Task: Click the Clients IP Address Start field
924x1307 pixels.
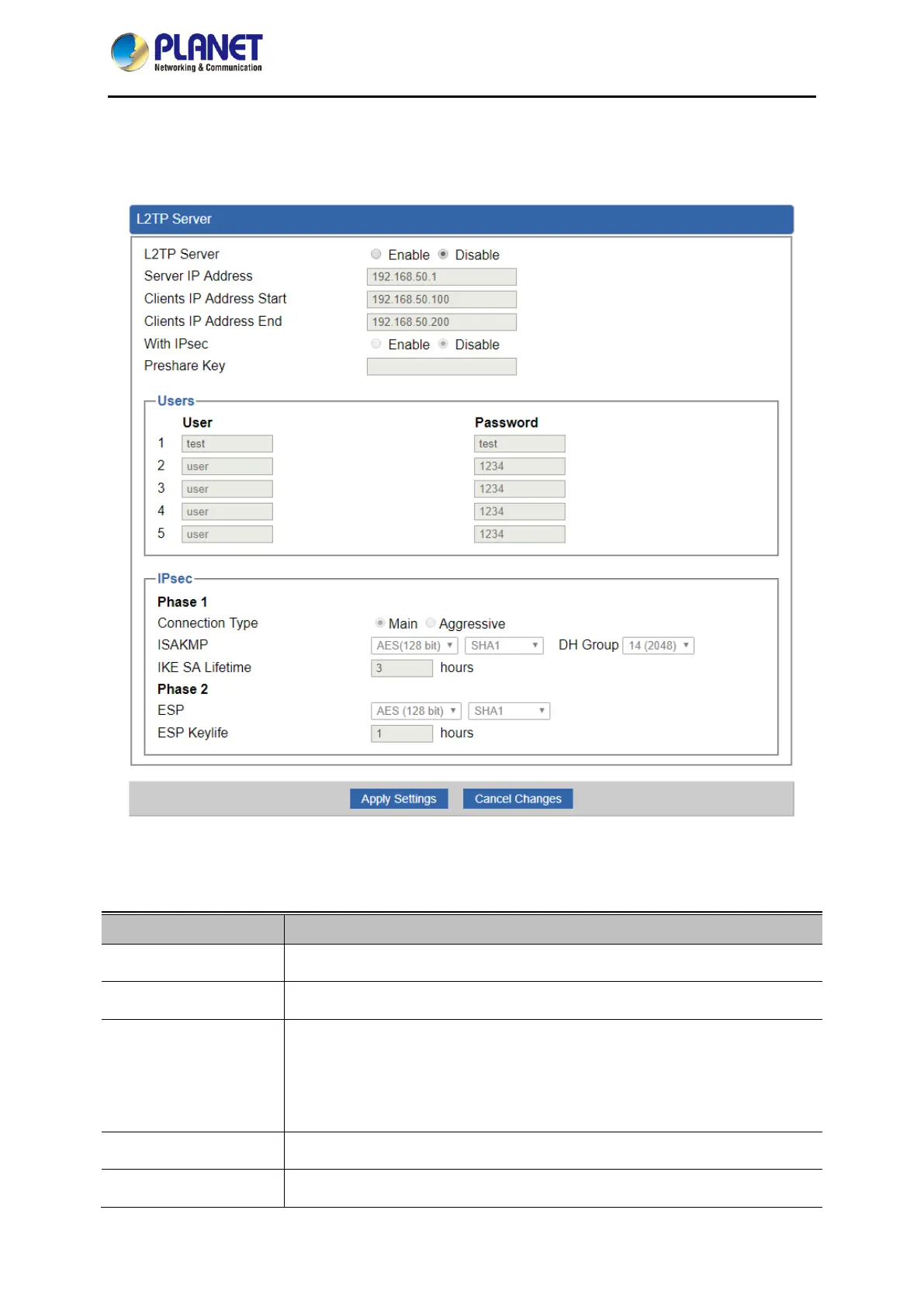Action: (x=441, y=300)
